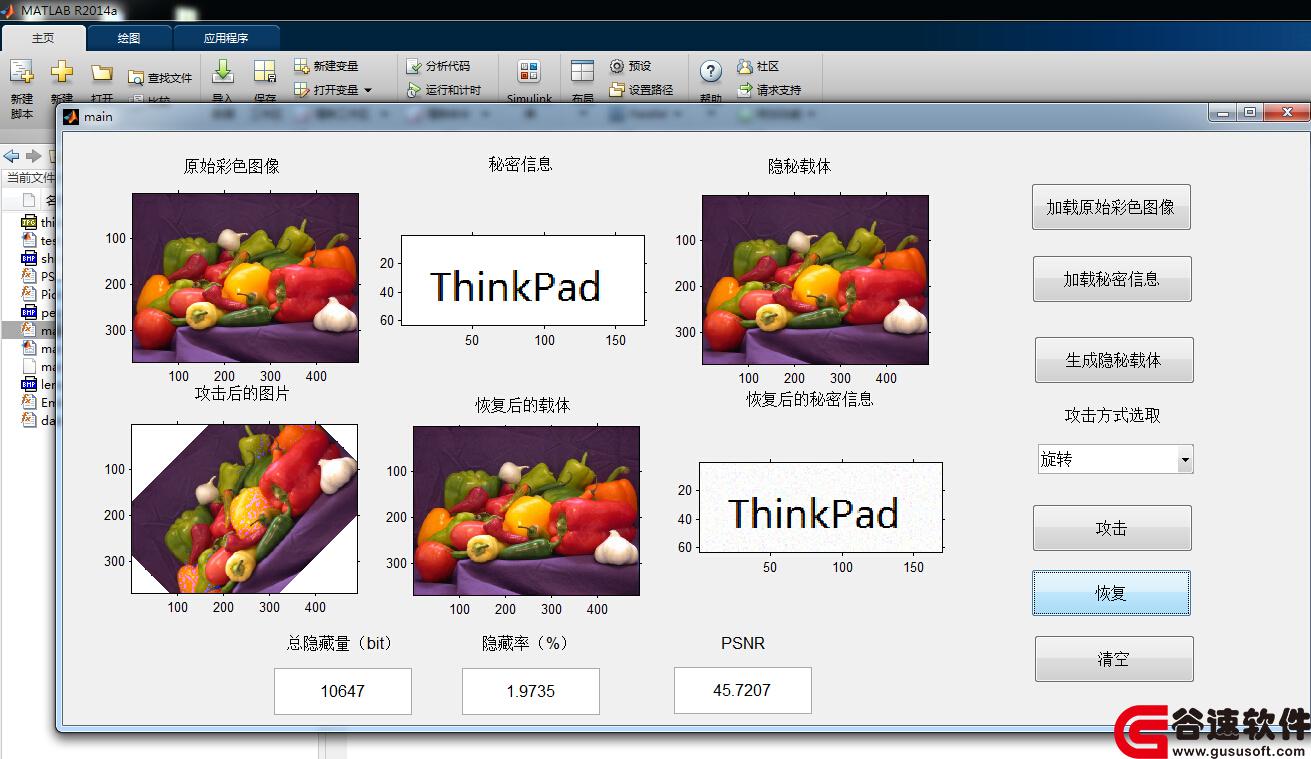Launch Simulink from the toolbar icon
1311x759 pixels.
coord(529,71)
